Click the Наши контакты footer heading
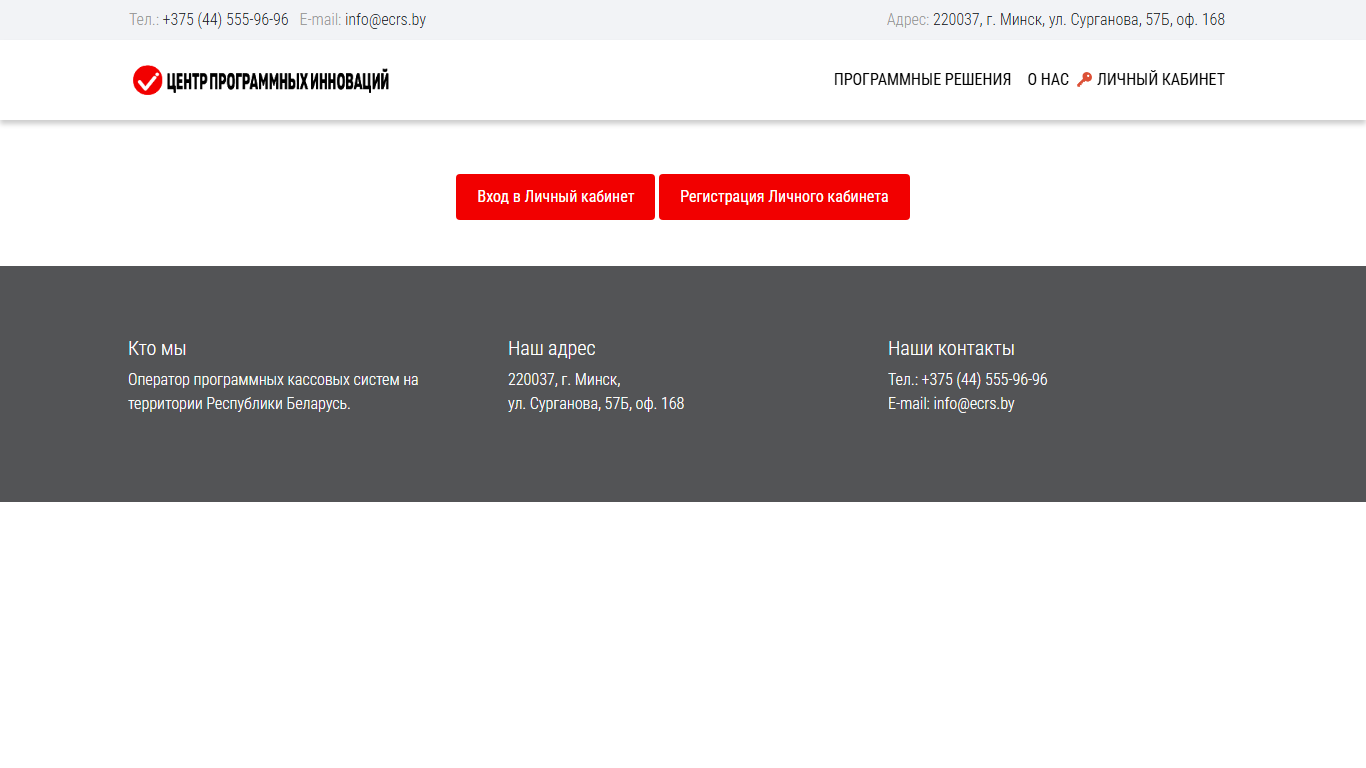 tap(951, 348)
